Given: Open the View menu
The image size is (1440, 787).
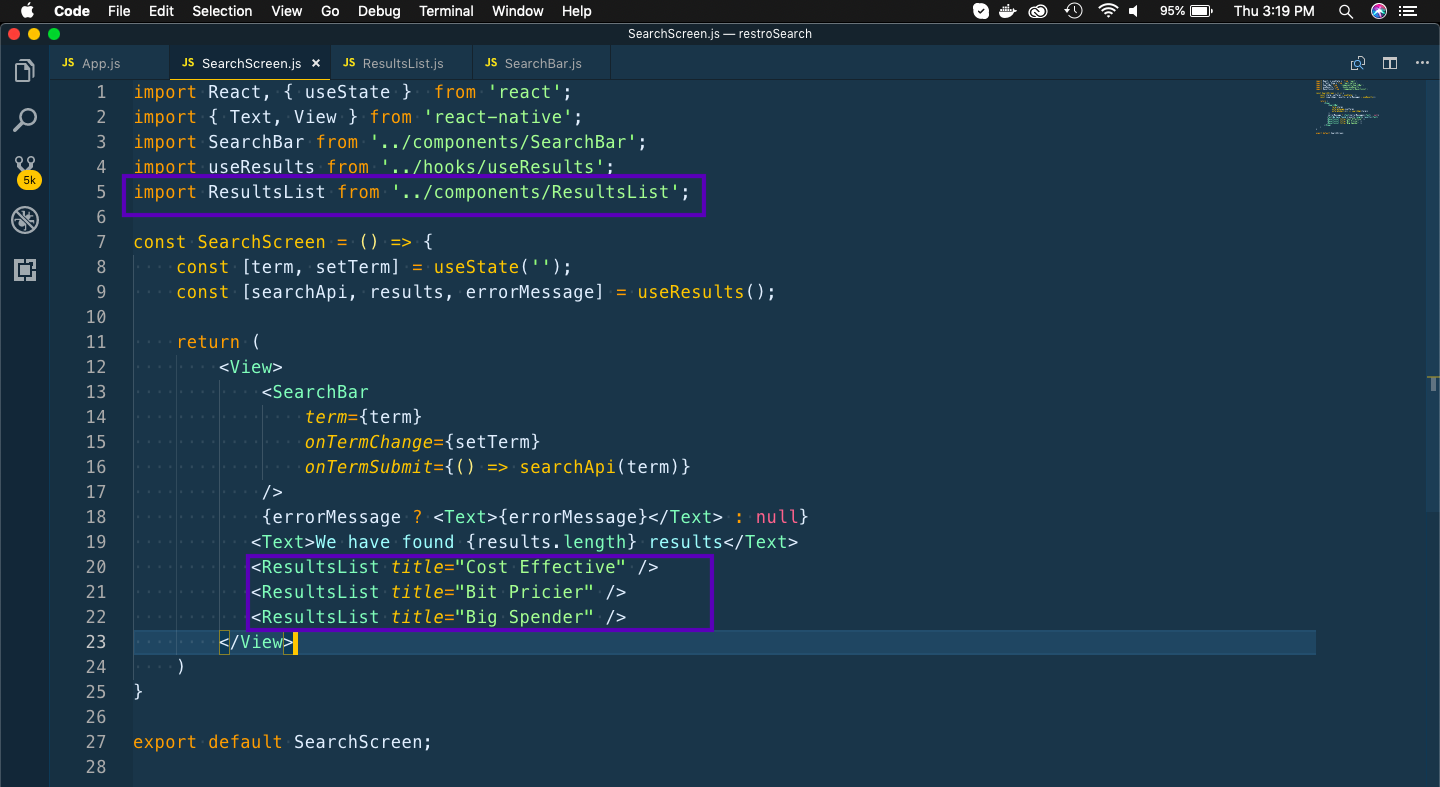Looking at the screenshot, I should coord(286,11).
